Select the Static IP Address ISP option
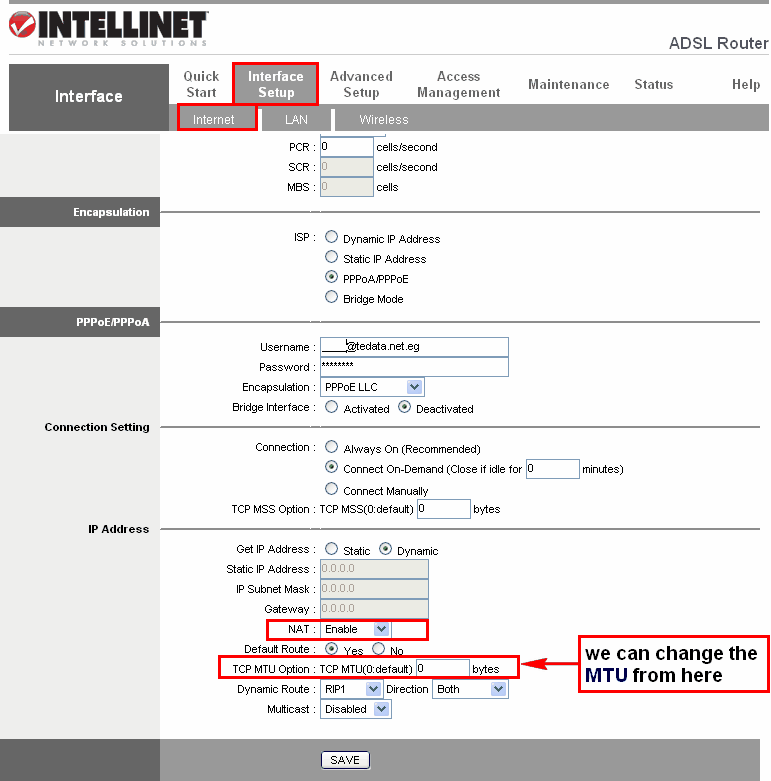771x781 pixels. click(x=331, y=257)
